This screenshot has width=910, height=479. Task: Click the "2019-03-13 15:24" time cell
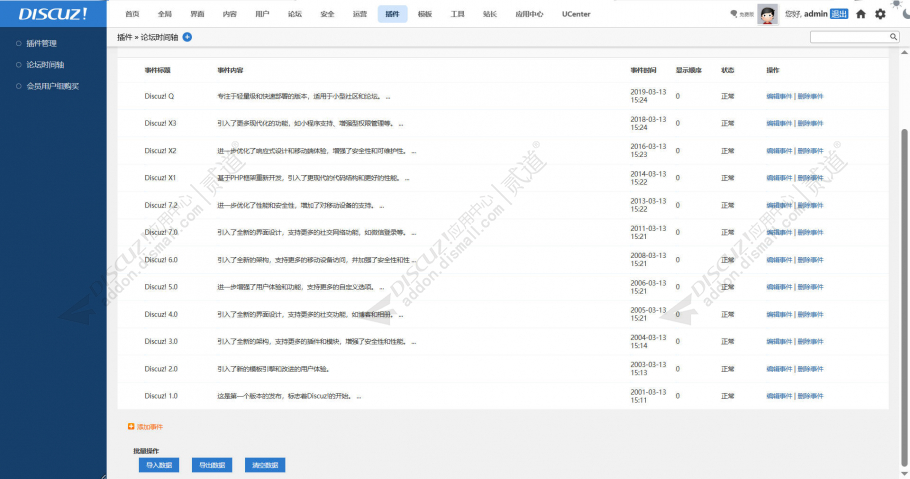[648, 96]
